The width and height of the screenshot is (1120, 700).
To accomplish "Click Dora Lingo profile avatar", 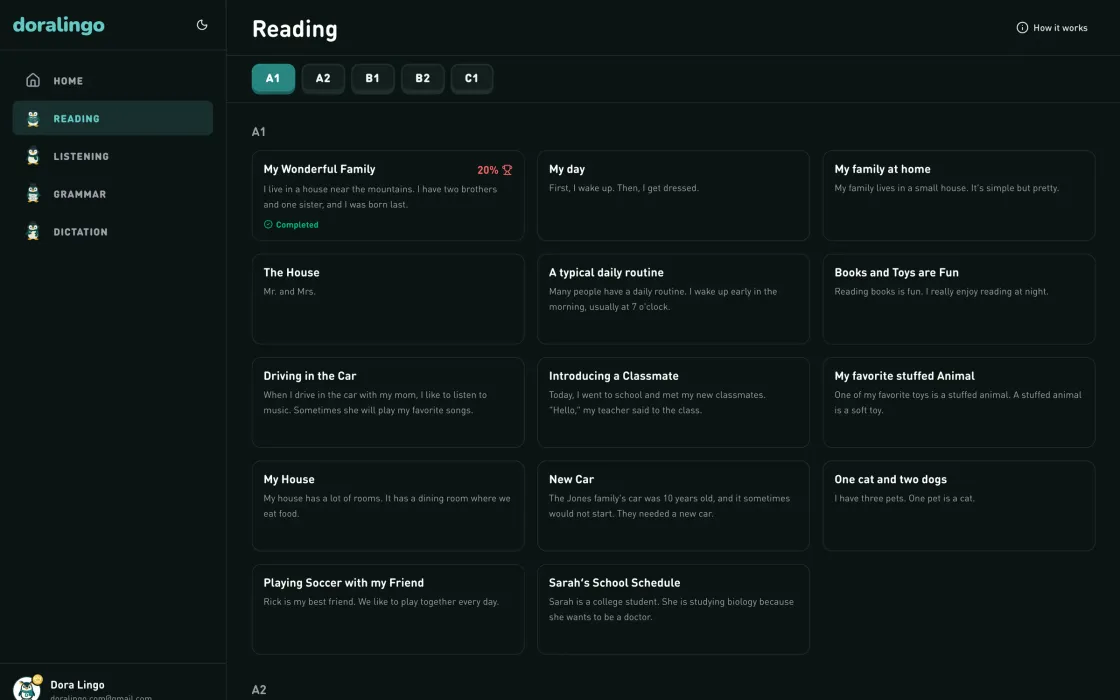I will 27,688.
